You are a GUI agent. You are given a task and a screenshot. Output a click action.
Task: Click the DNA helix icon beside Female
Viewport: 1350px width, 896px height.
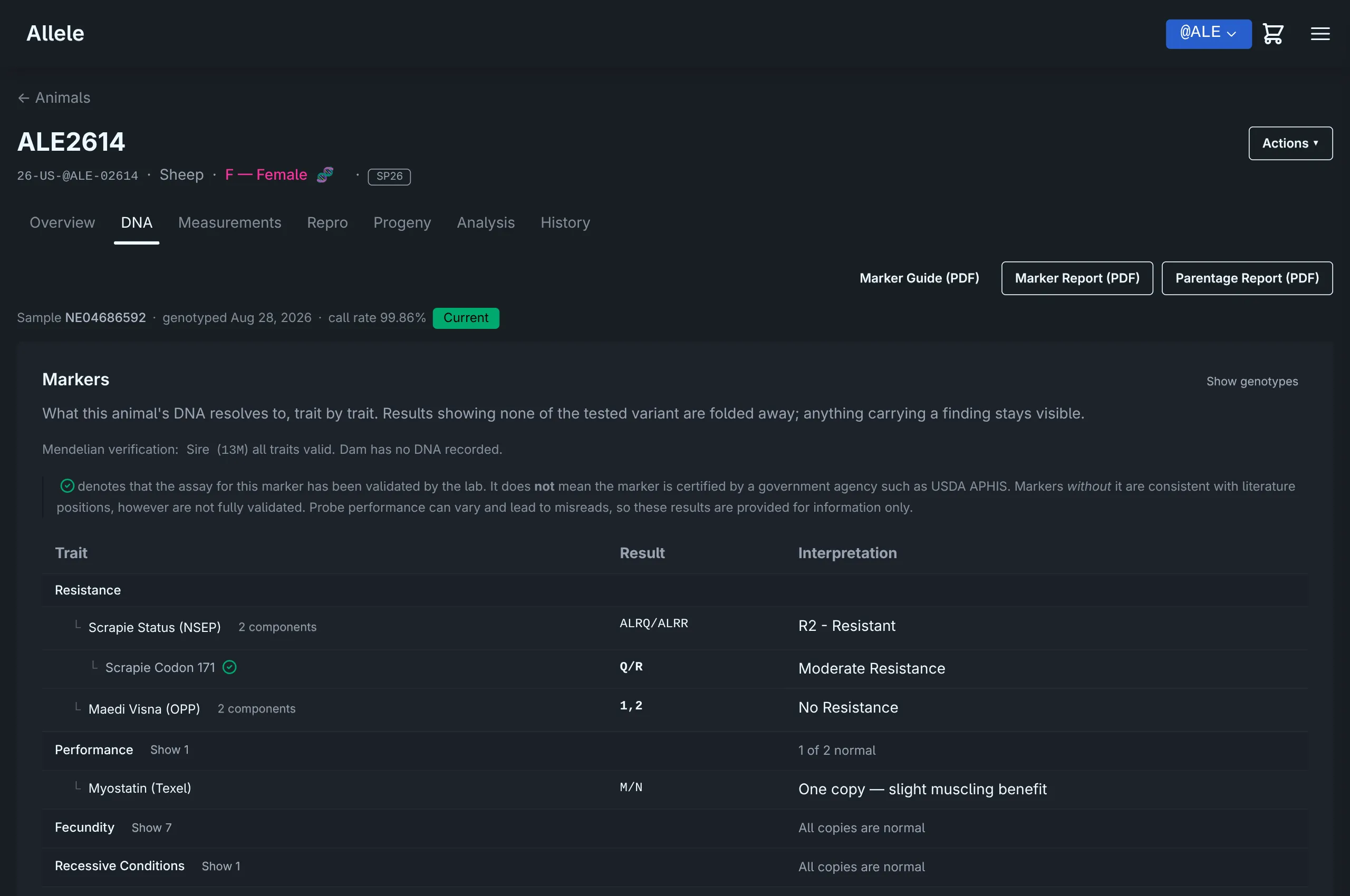(325, 174)
